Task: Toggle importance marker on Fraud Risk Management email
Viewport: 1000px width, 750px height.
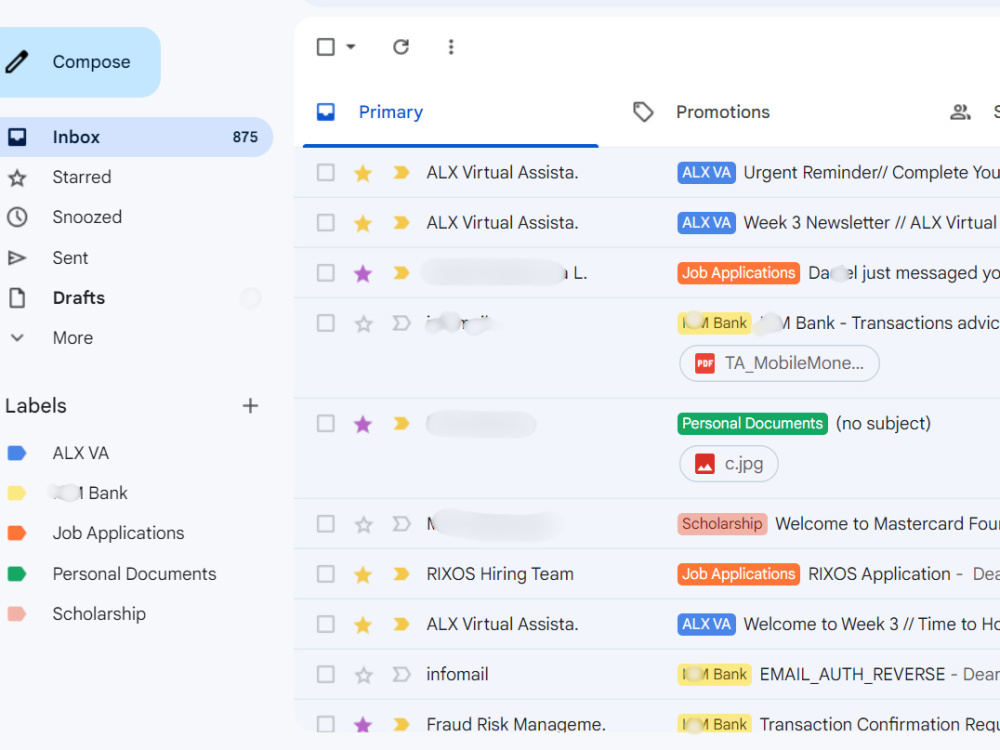Action: coord(401,724)
